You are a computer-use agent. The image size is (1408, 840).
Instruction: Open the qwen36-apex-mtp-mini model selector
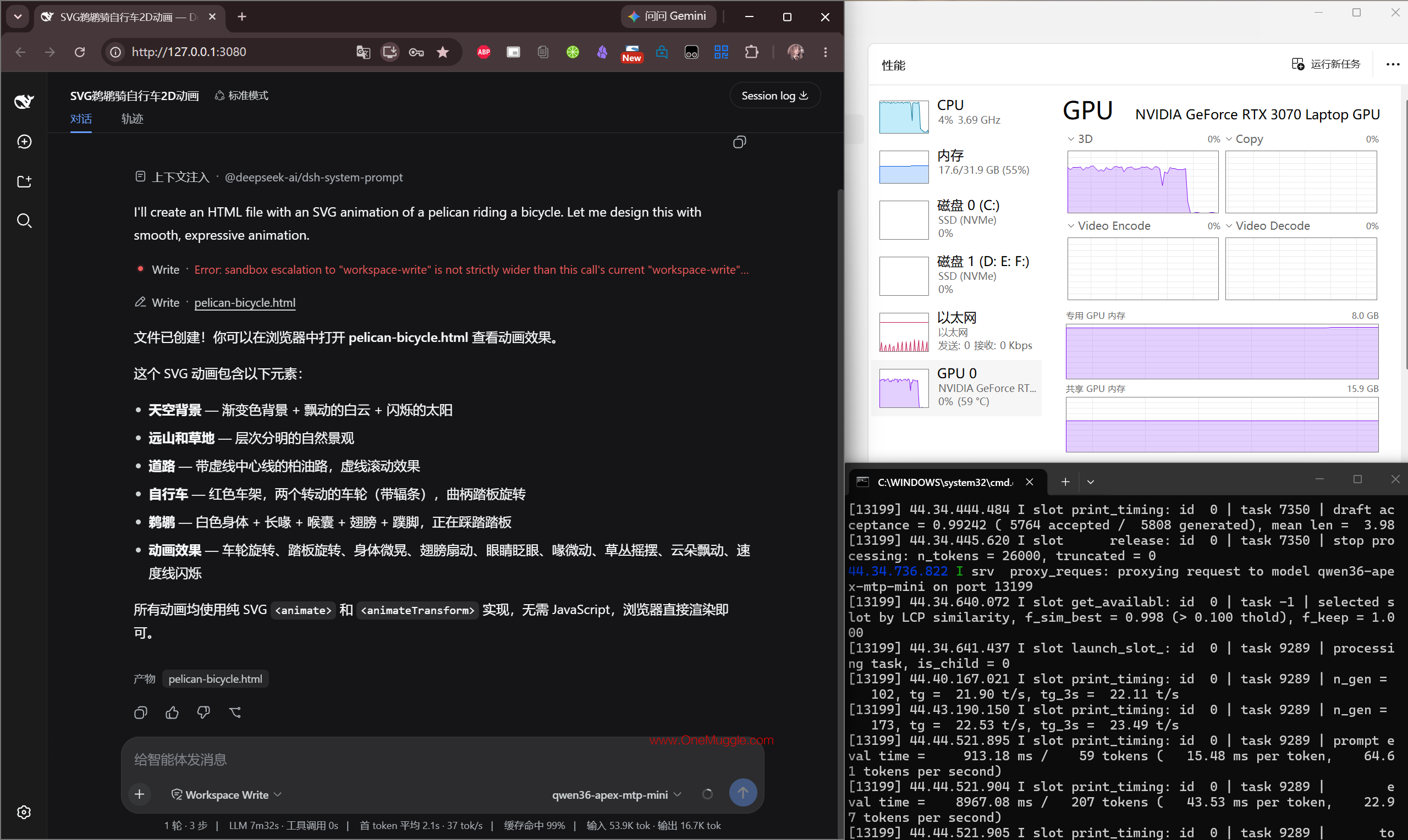pyautogui.click(x=617, y=795)
